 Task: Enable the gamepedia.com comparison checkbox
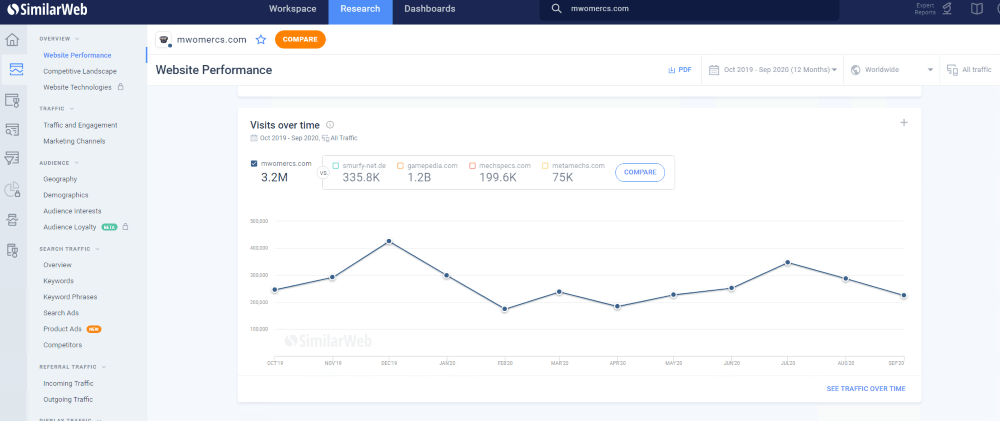pos(399,165)
